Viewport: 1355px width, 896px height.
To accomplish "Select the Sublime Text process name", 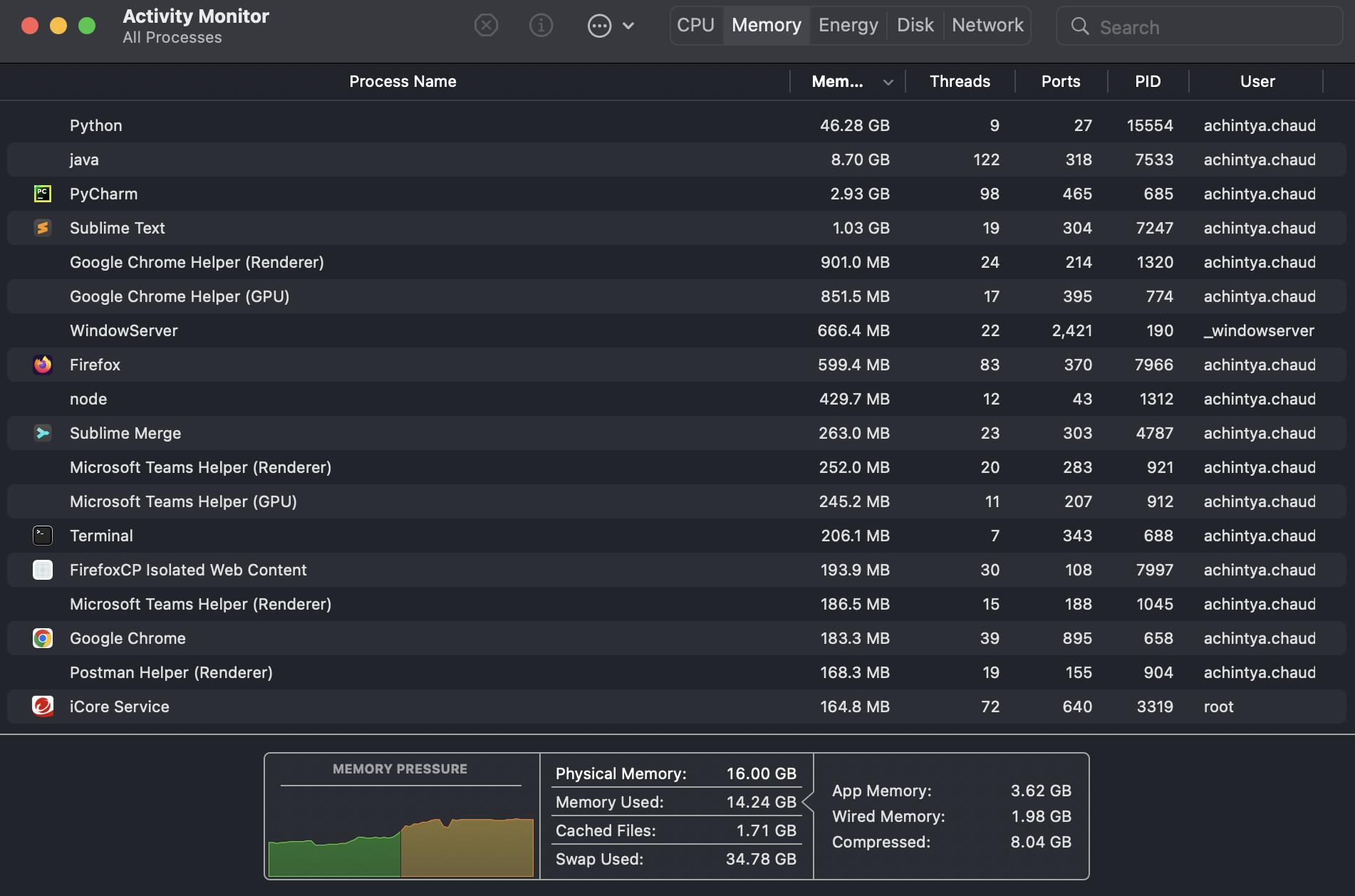I will pyautogui.click(x=117, y=228).
